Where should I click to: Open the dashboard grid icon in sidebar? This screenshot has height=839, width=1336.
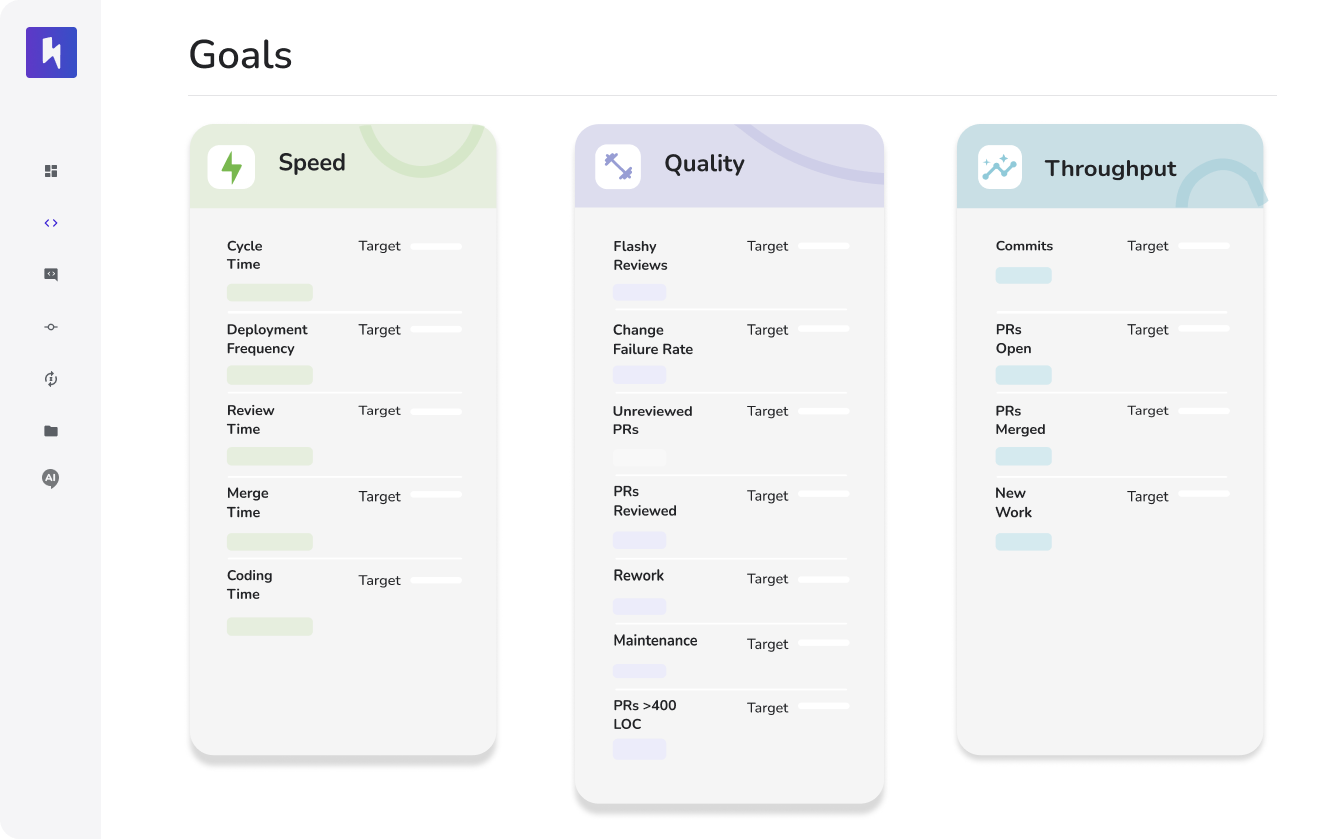(51, 171)
